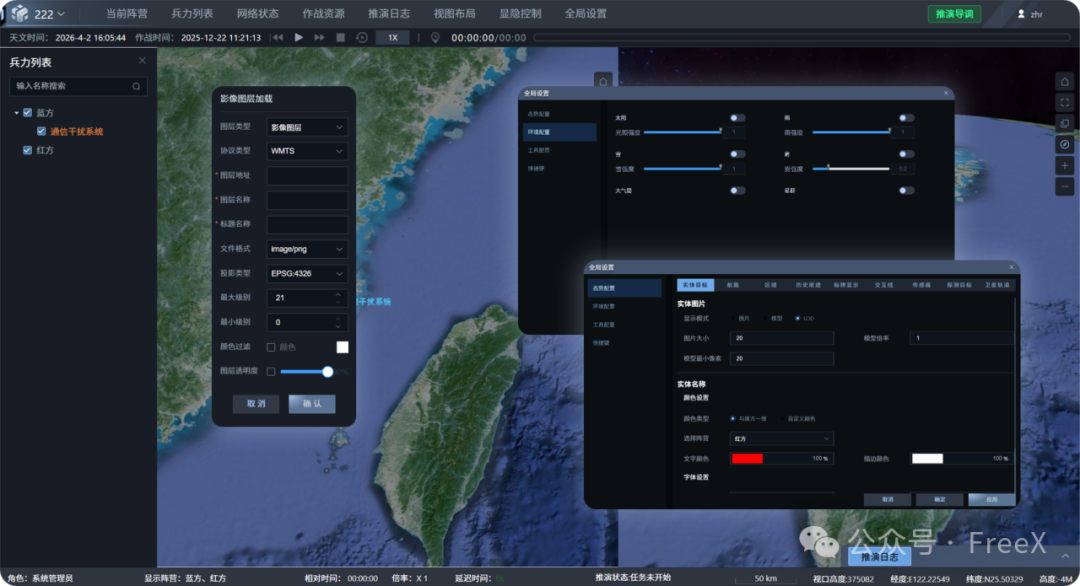Click the rewind playback control
Viewport: 1080px width, 586px height.
coord(278,37)
